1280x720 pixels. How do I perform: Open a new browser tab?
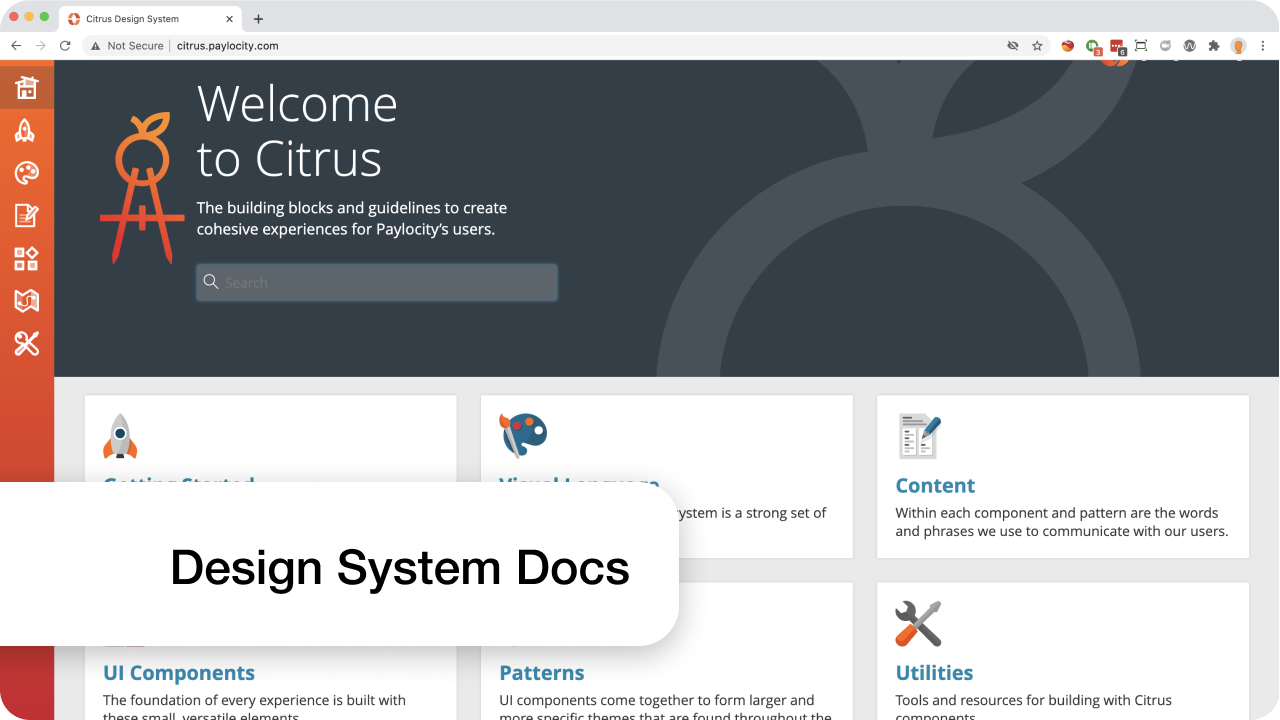click(258, 19)
